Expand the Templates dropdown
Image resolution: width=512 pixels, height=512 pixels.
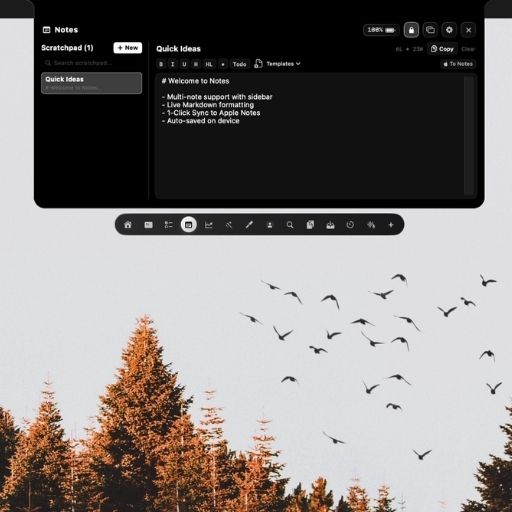(x=283, y=64)
